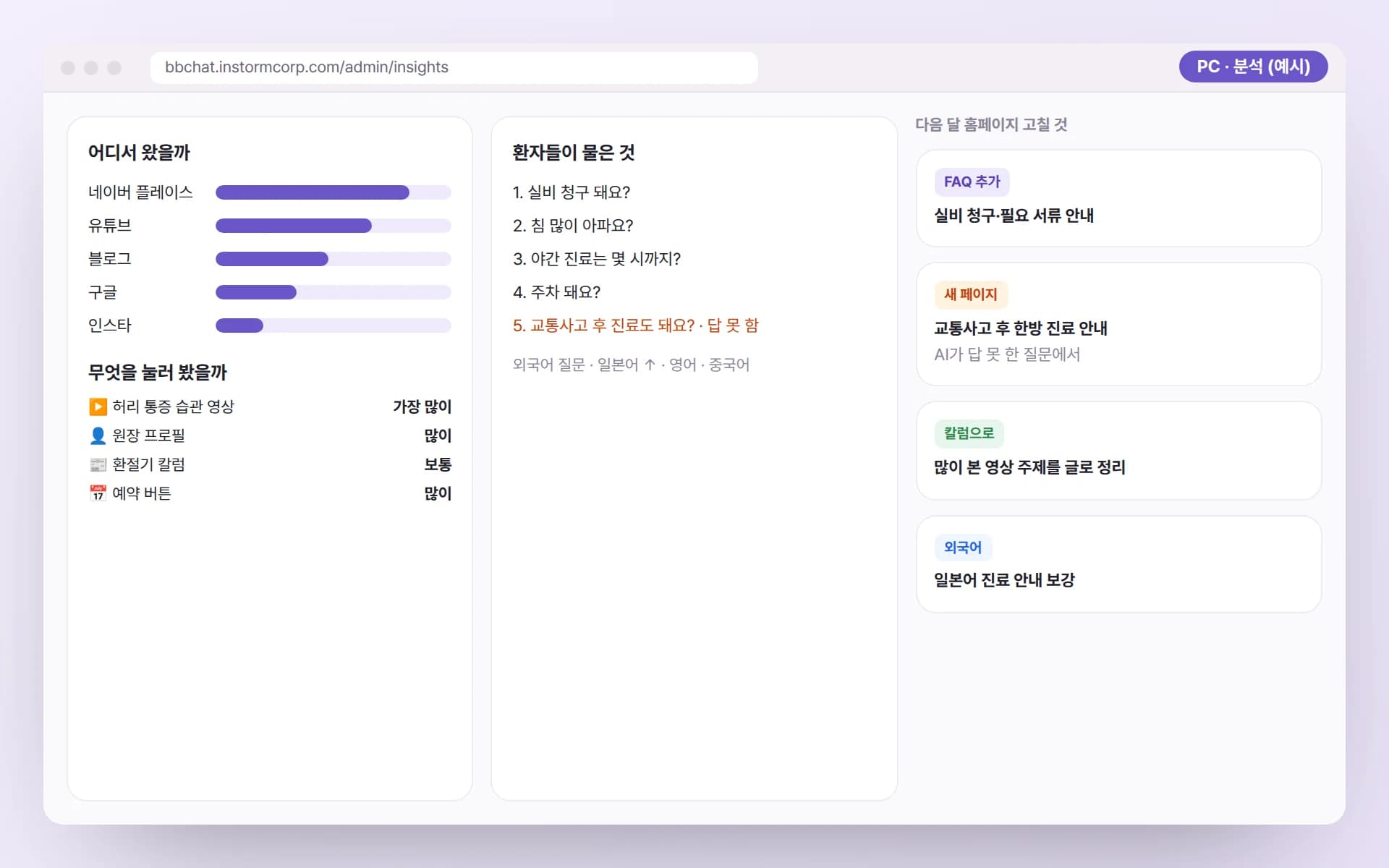Click the 유튜브 progress bar
1389x868 pixels.
click(x=334, y=226)
